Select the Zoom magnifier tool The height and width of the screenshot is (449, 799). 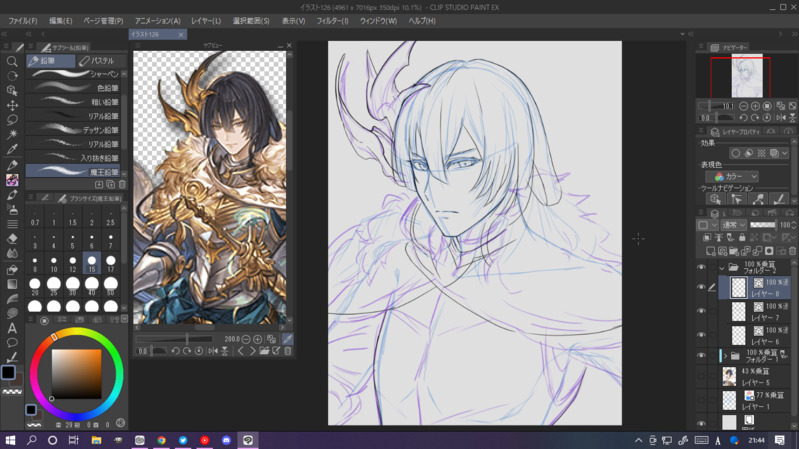pyautogui.click(x=12, y=61)
